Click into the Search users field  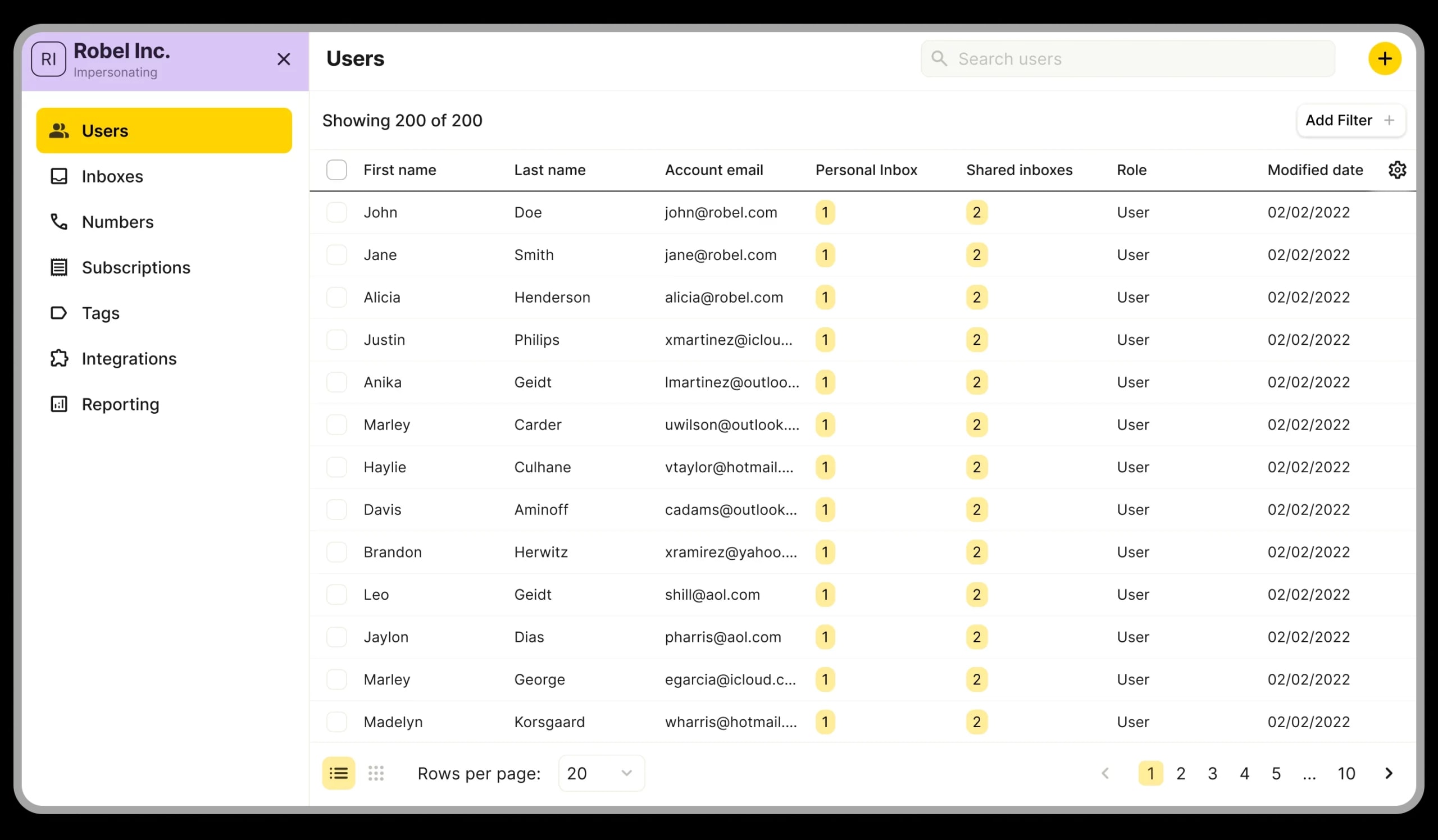coord(1127,59)
